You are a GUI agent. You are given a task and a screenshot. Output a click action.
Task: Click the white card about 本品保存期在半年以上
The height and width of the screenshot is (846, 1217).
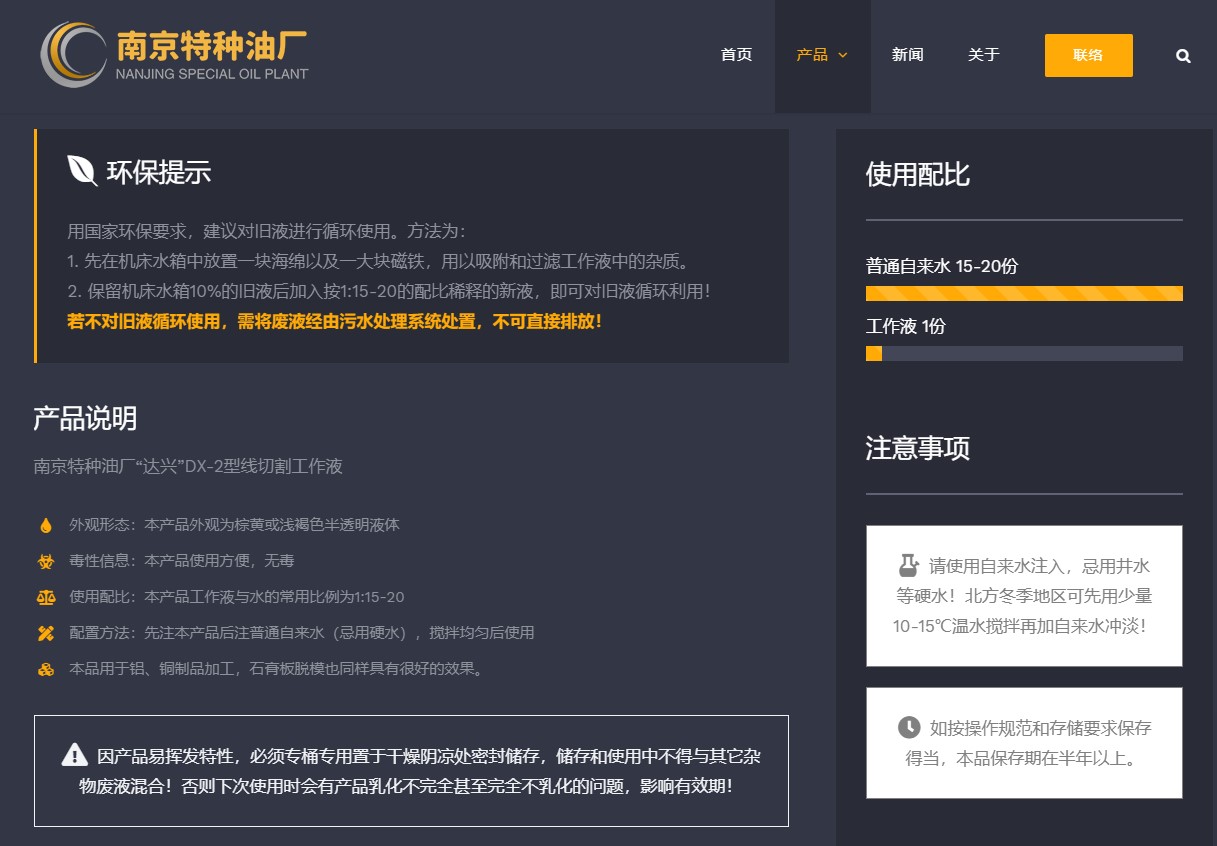tap(1024, 743)
